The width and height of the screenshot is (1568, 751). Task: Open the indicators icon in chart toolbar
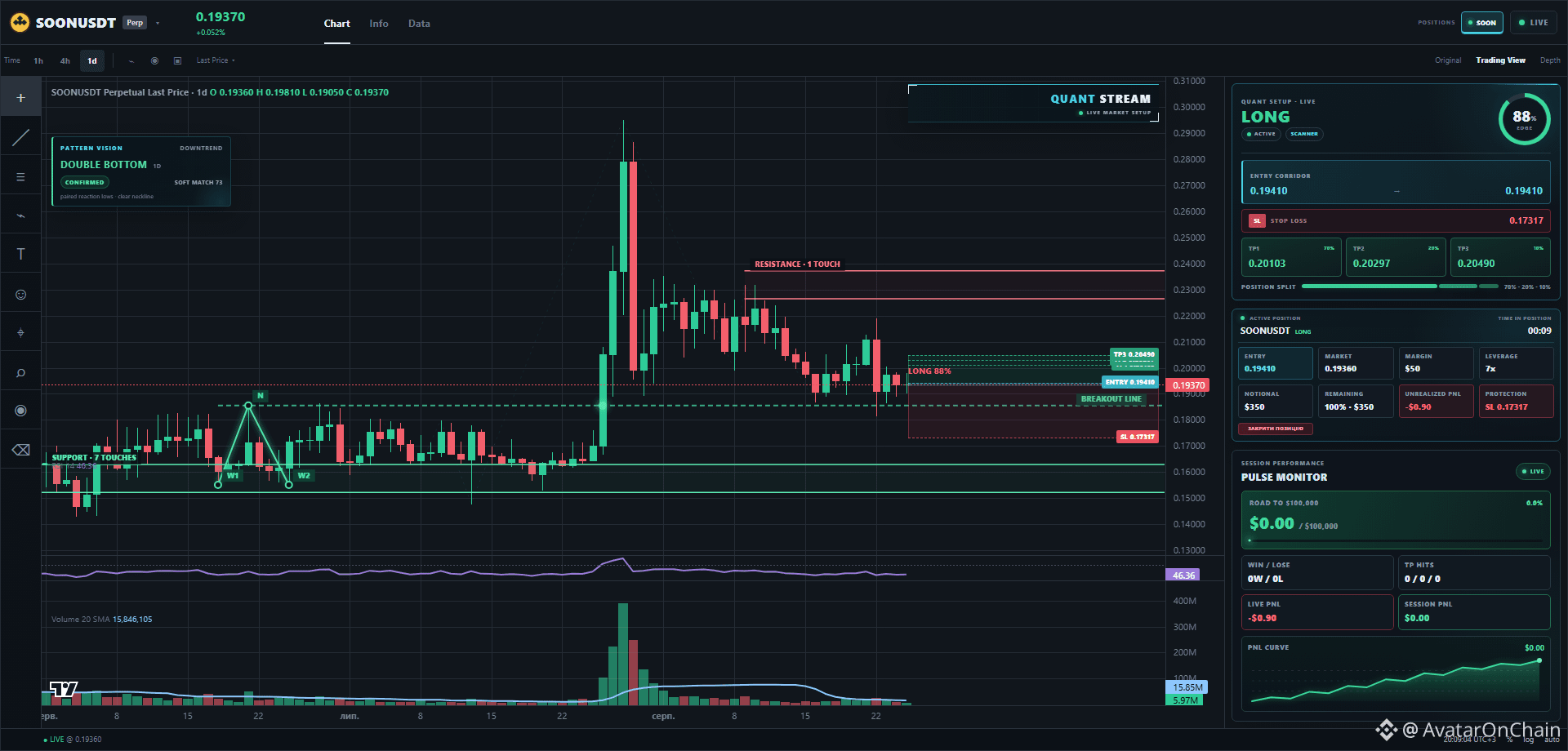tap(131, 60)
